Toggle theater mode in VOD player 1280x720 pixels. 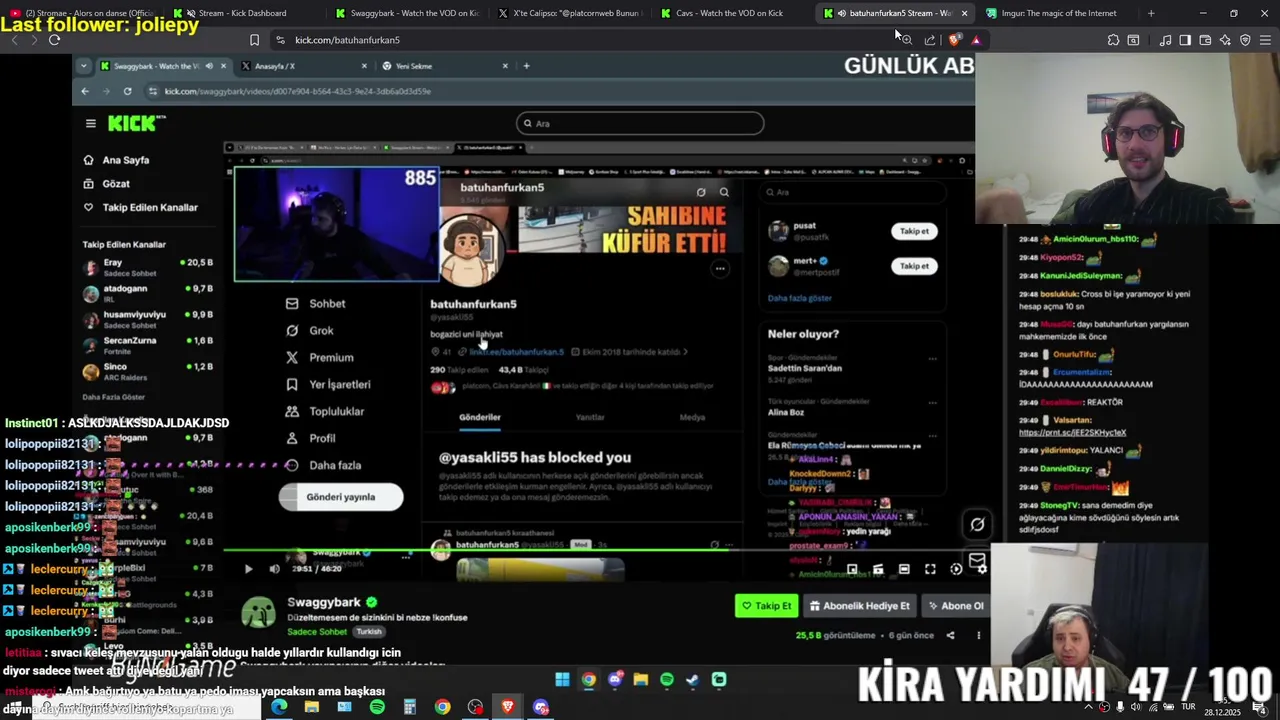[x=904, y=569]
